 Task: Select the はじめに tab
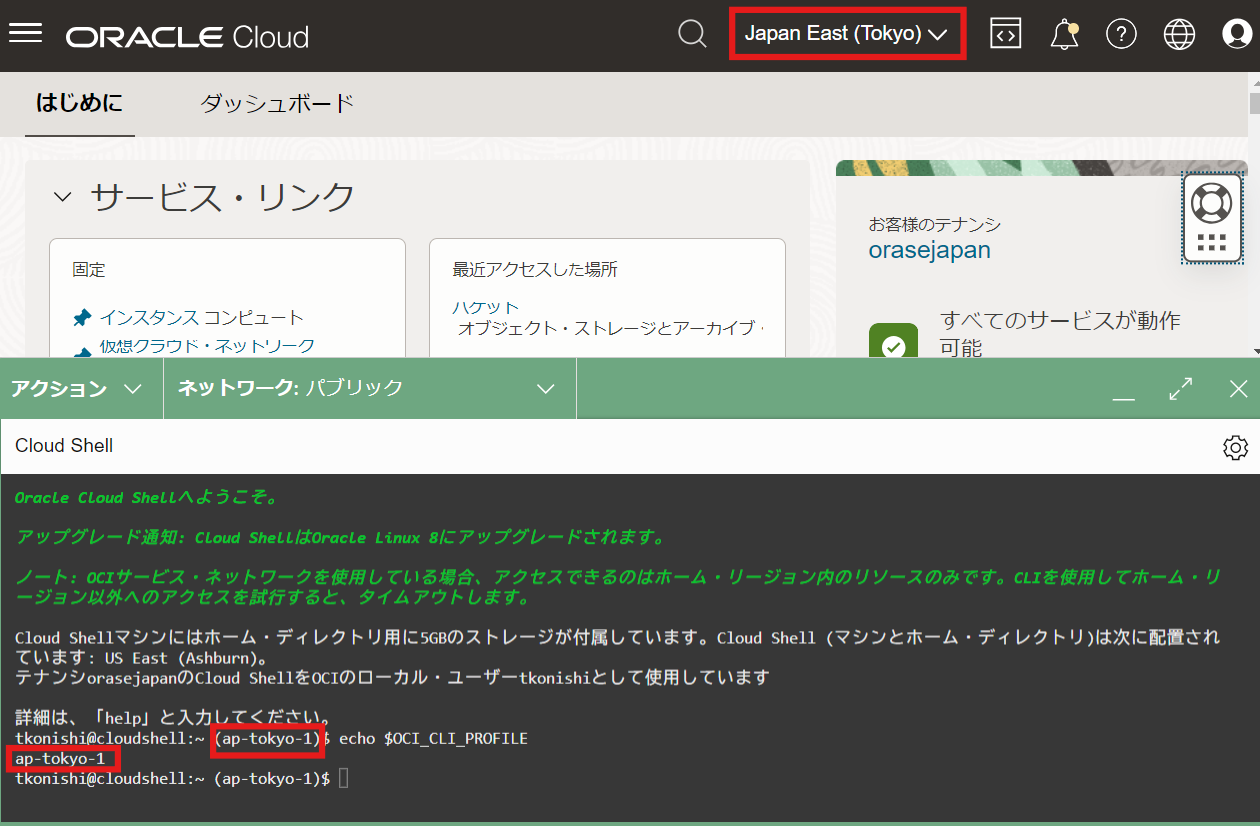79,103
